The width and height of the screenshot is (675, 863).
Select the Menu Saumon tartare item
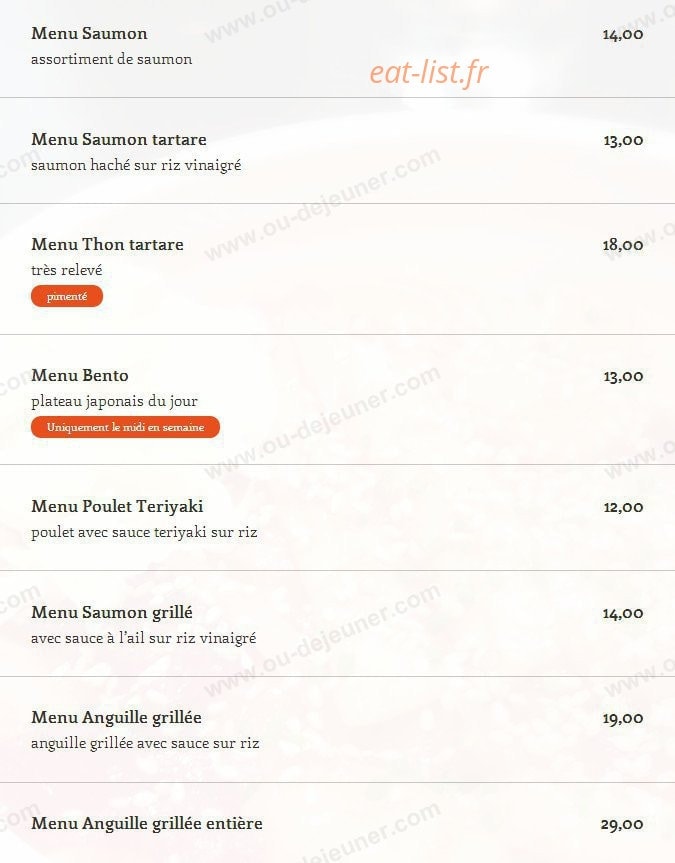pos(119,139)
